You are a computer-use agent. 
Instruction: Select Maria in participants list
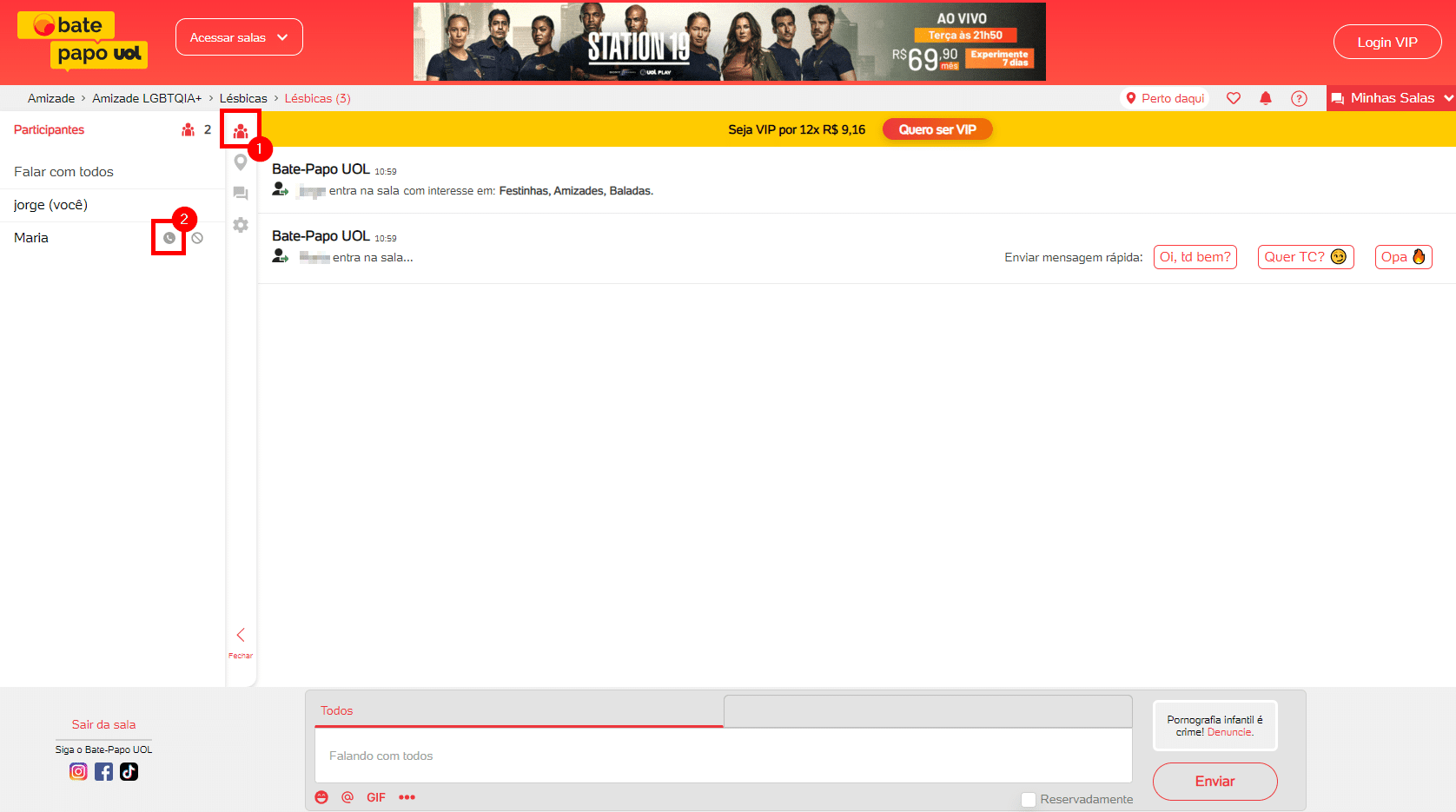coord(31,238)
